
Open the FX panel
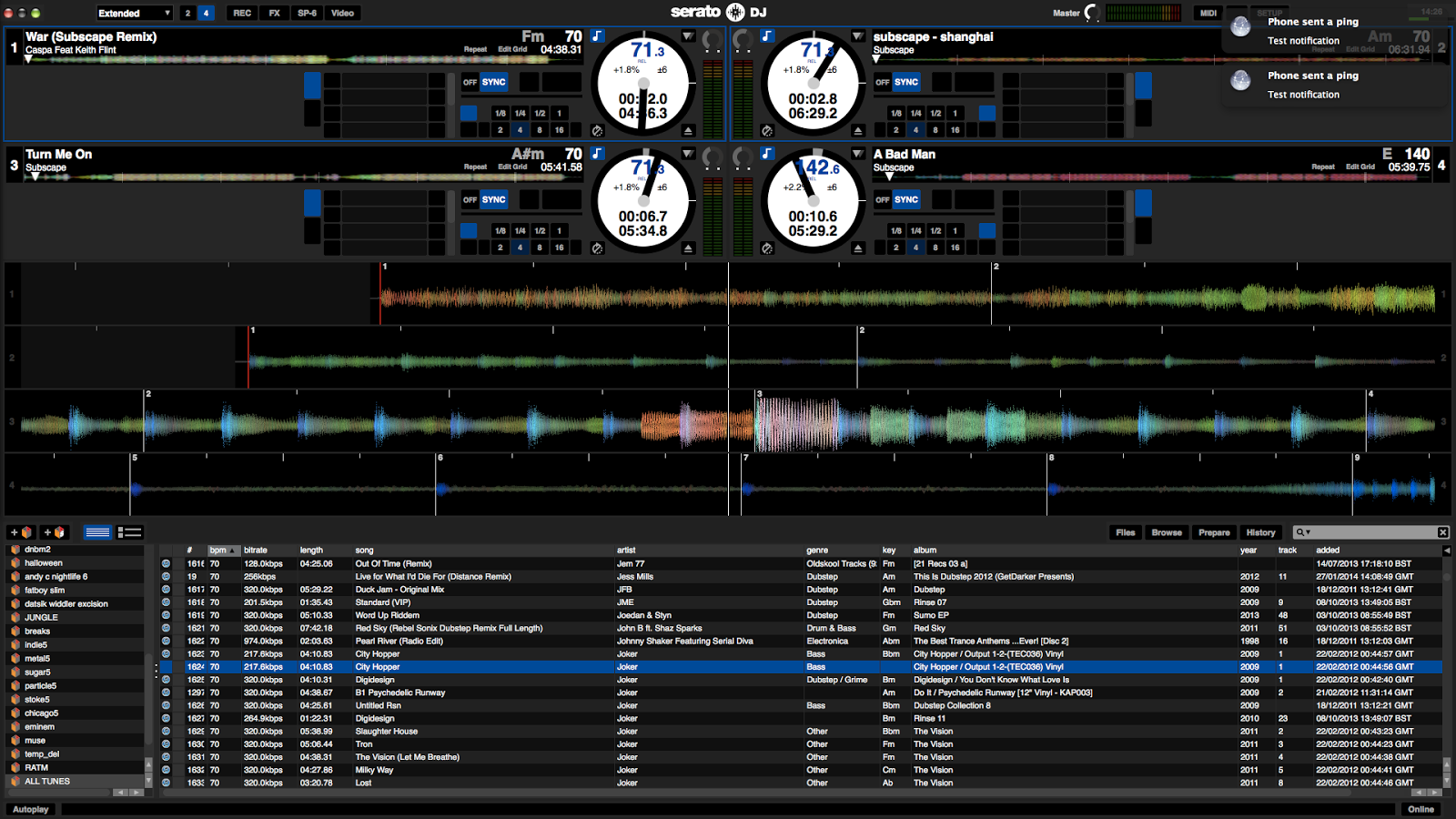click(x=274, y=13)
